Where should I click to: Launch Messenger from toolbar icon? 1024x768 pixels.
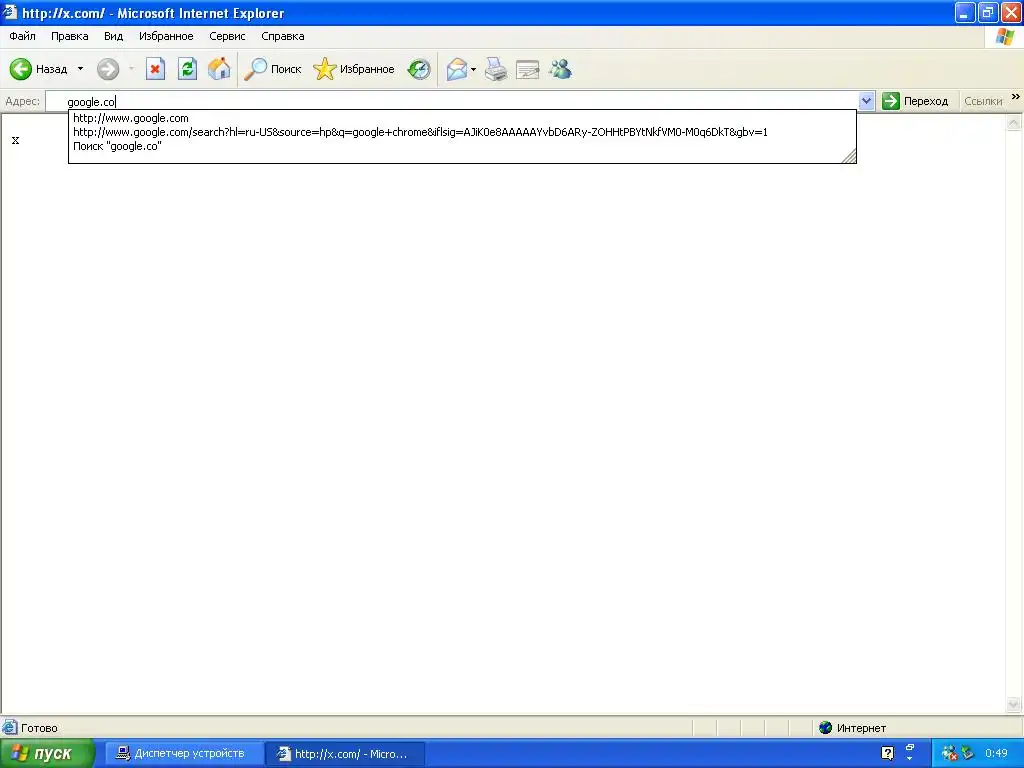click(x=560, y=69)
